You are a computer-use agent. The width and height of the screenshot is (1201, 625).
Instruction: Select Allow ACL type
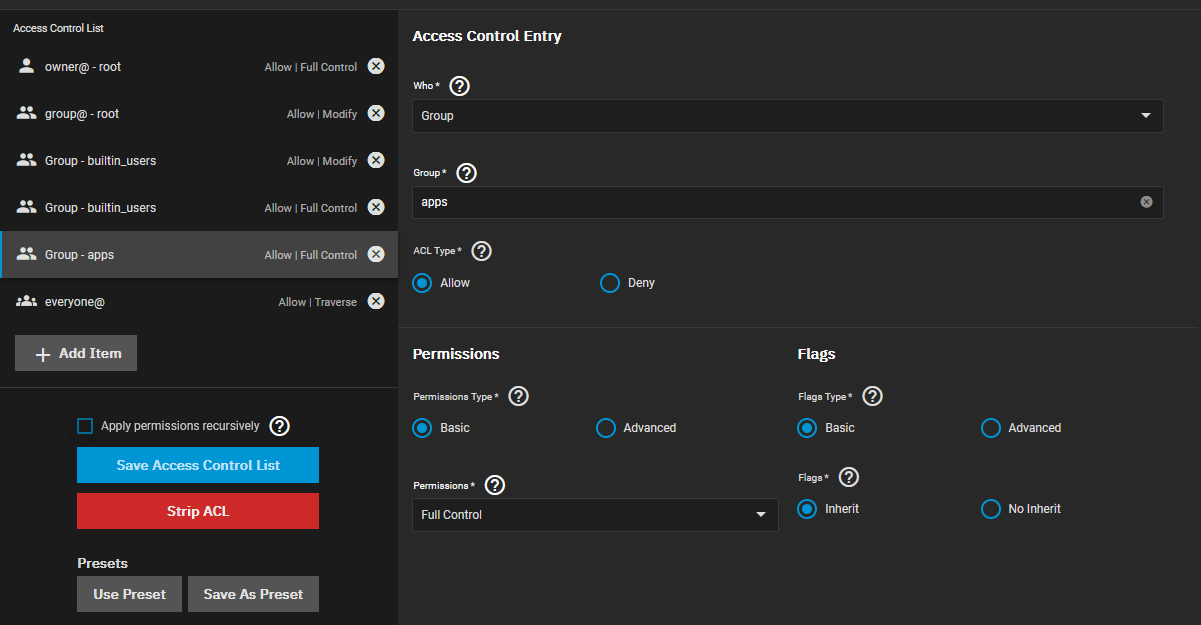tap(423, 283)
